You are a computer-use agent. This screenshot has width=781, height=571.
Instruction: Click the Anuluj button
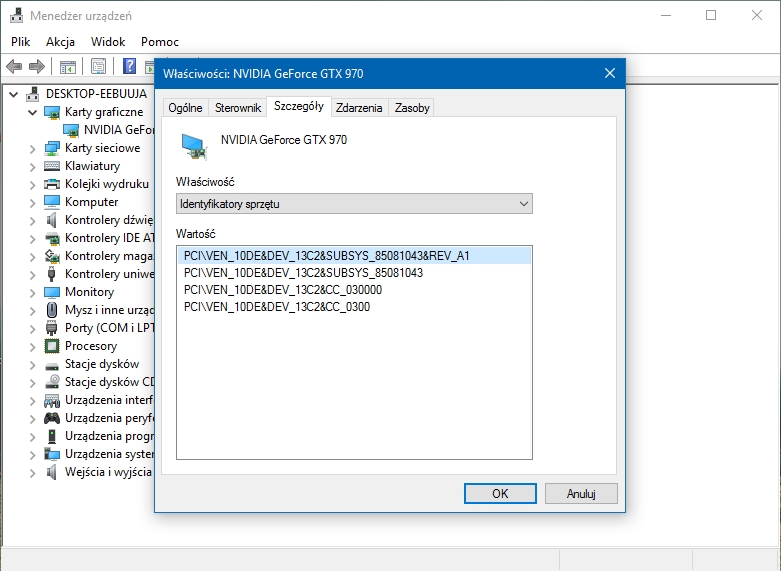coord(581,493)
